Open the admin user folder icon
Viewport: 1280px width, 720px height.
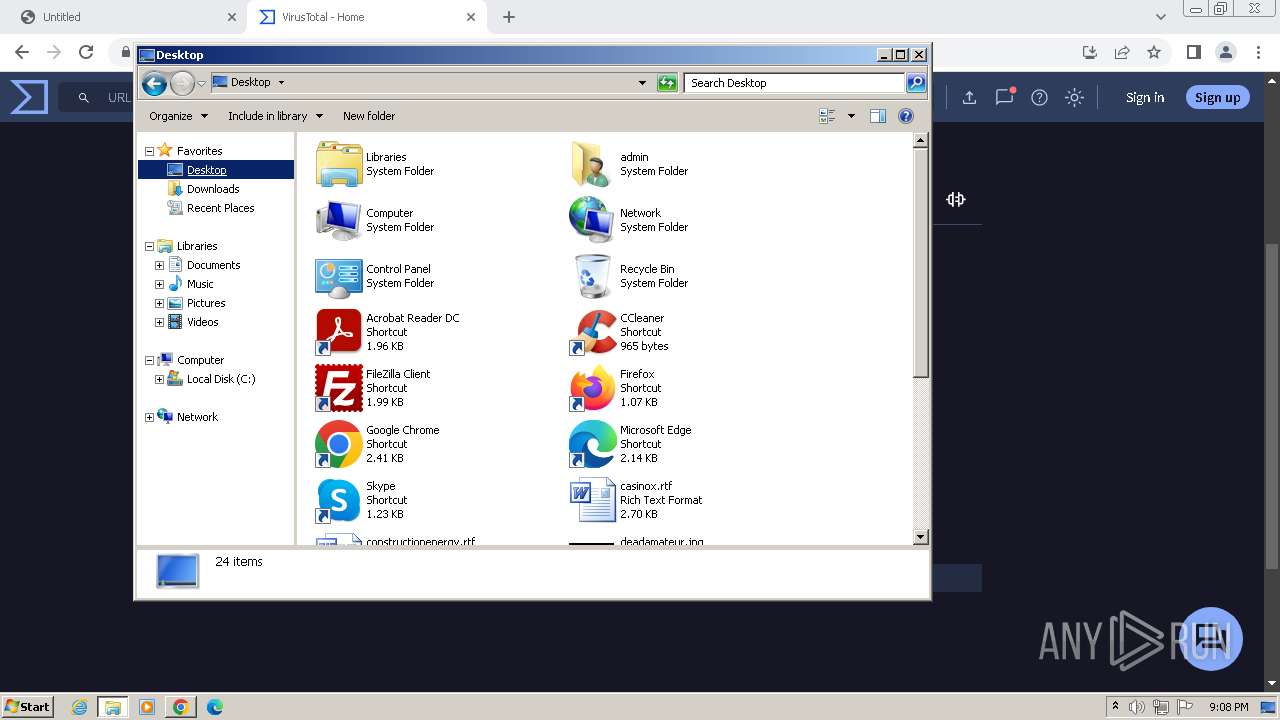pos(592,164)
